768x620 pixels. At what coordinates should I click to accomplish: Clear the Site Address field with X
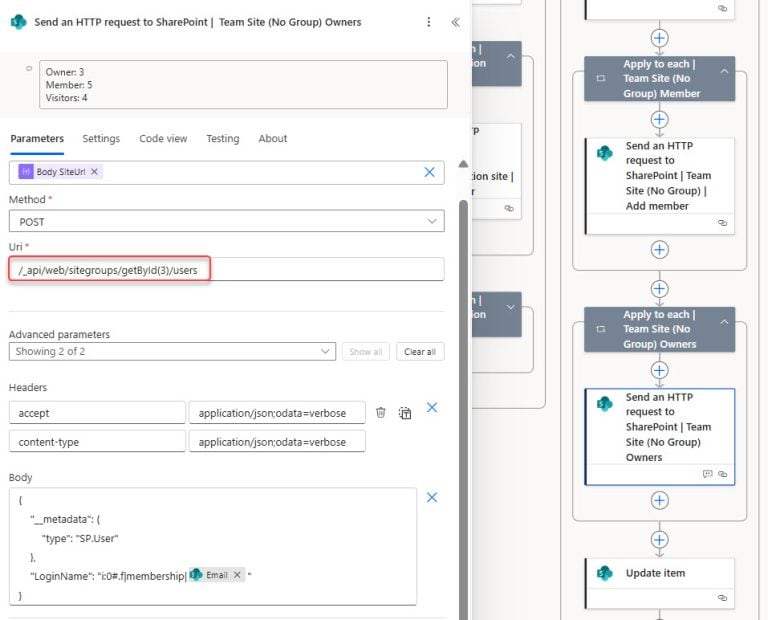click(429, 172)
